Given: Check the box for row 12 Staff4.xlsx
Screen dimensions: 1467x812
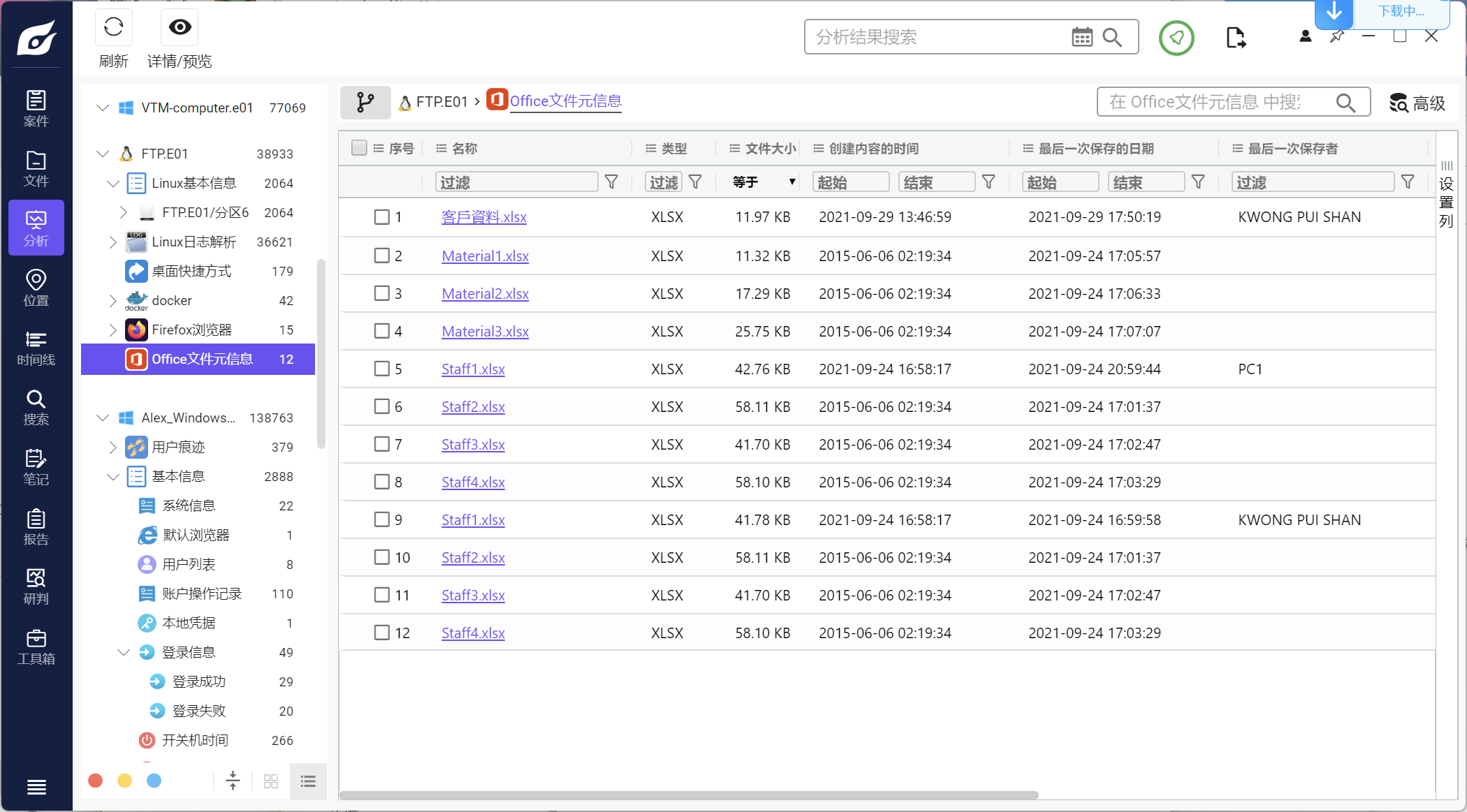Looking at the screenshot, I should (381, 633).
